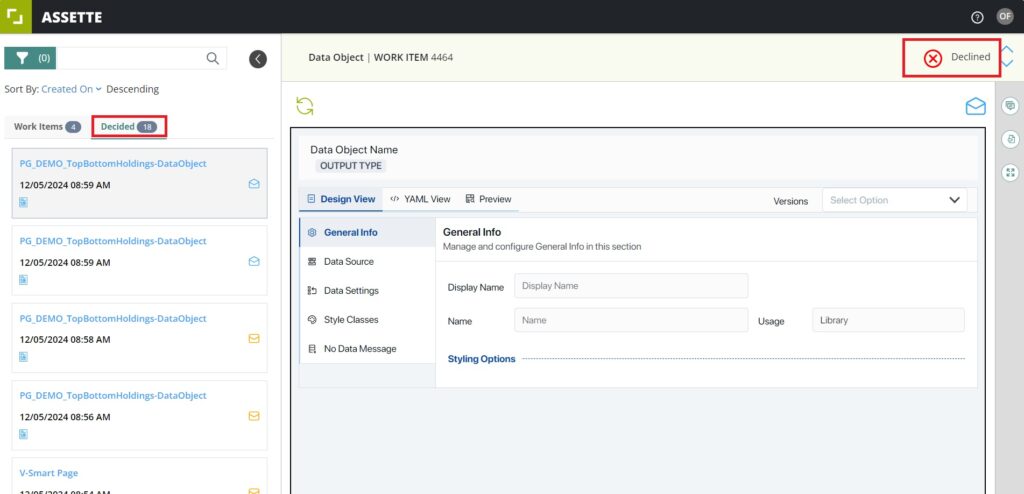Click envelope icon on 08:58 AM item
Screen dimensions: 1024x494
point(254,338)
